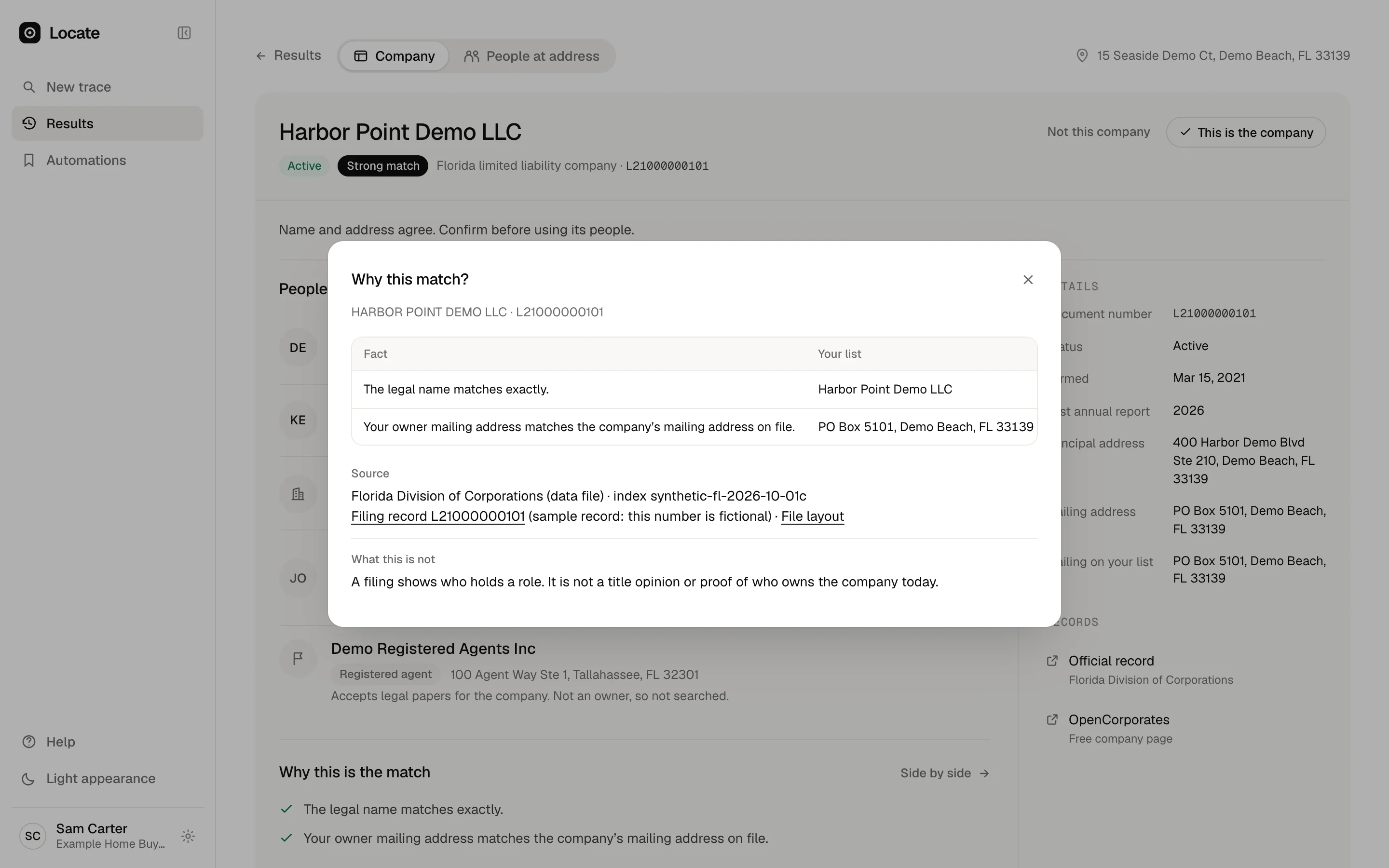
Task: Go back to Results via arrow link
Action: click(288, 55)
